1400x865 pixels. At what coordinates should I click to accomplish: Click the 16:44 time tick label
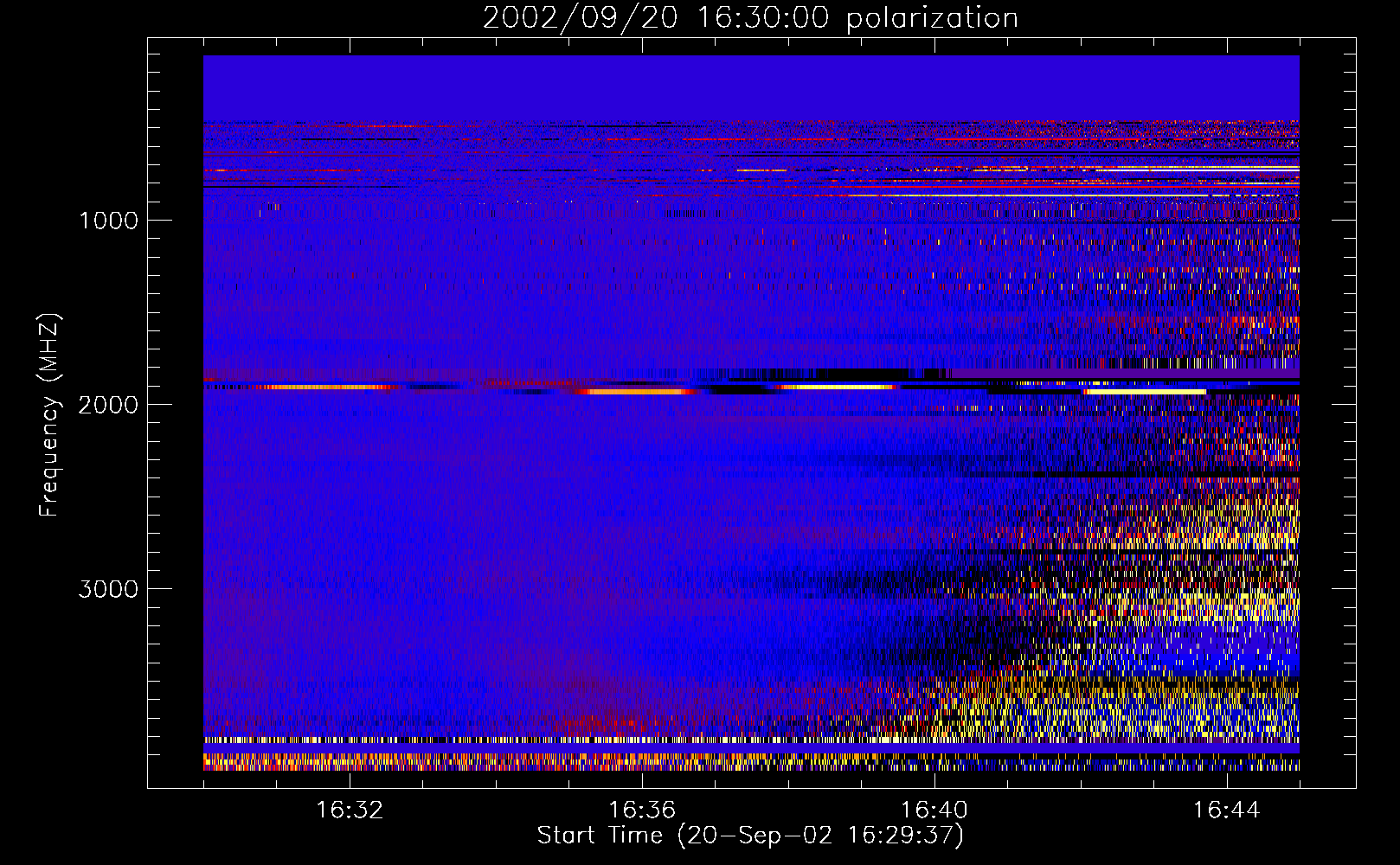coord(1227,811)
